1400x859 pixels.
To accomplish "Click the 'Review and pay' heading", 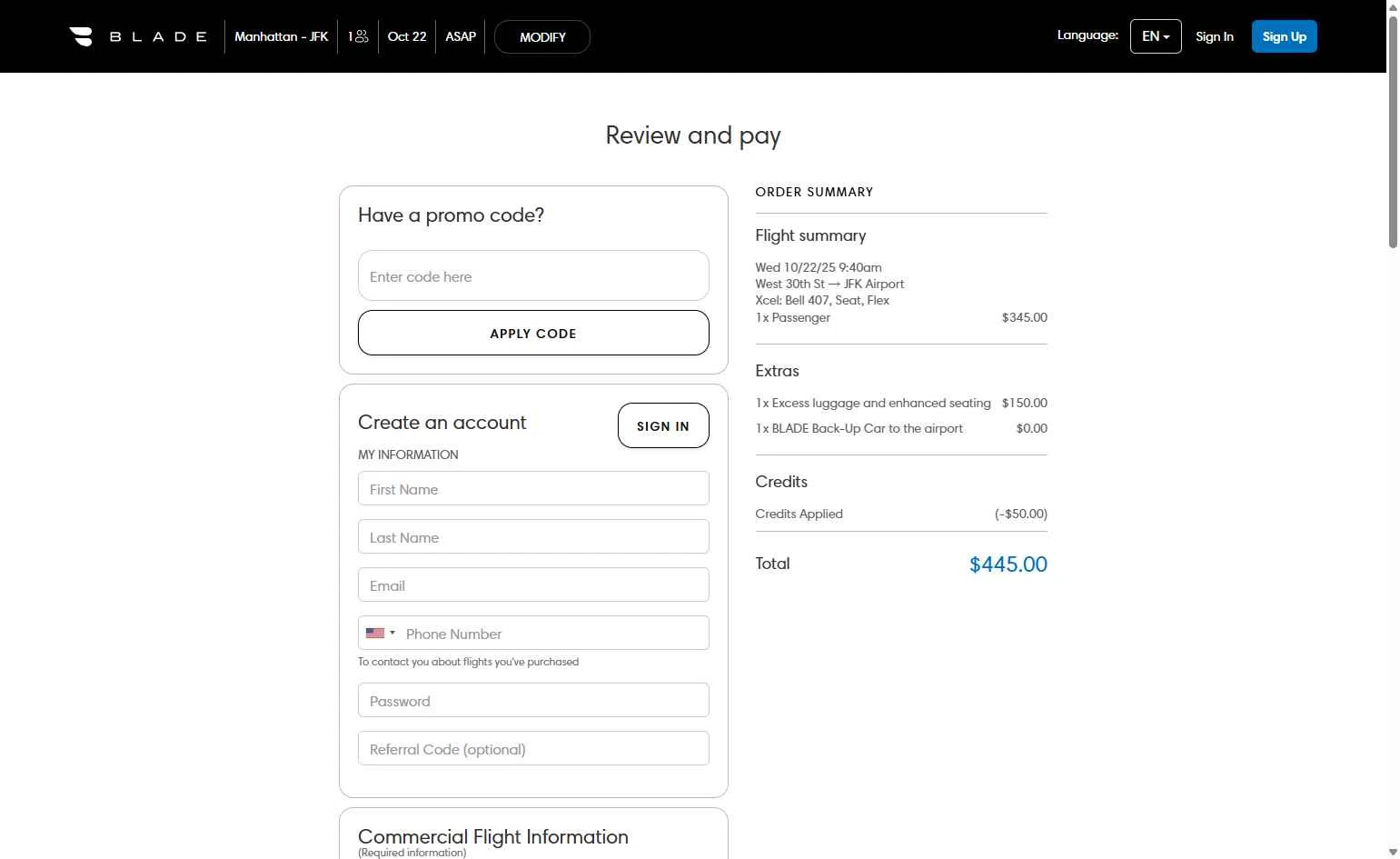I will coord(693,135).
